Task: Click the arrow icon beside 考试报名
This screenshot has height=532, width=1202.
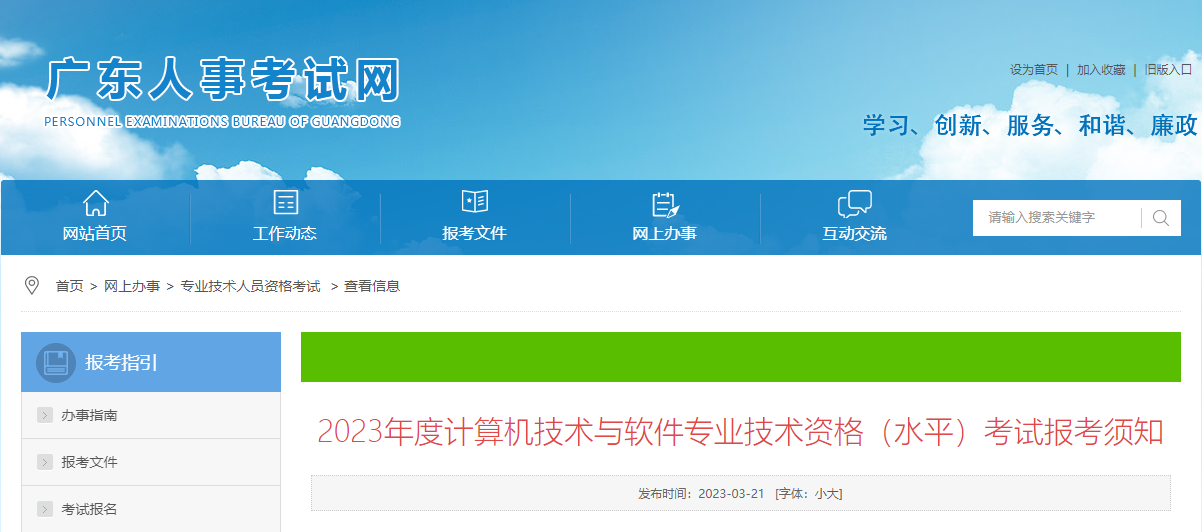Action: click(x=45, y=509)
